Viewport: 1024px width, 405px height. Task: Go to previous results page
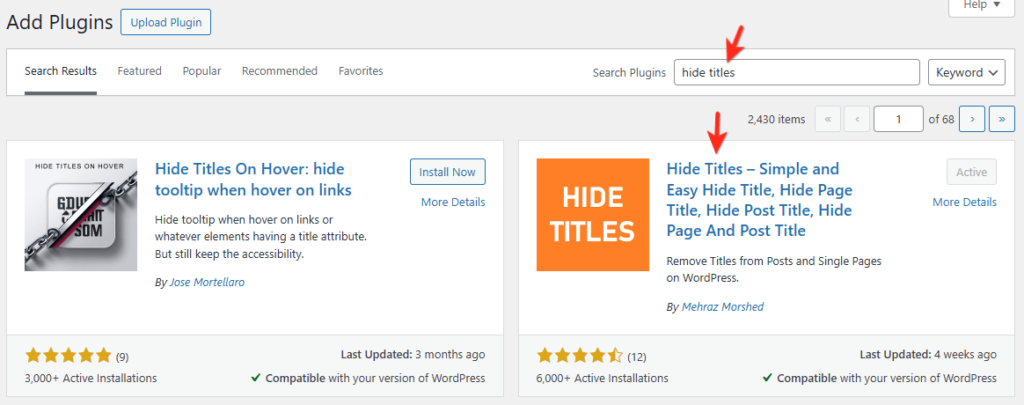(x=857, y=119)
